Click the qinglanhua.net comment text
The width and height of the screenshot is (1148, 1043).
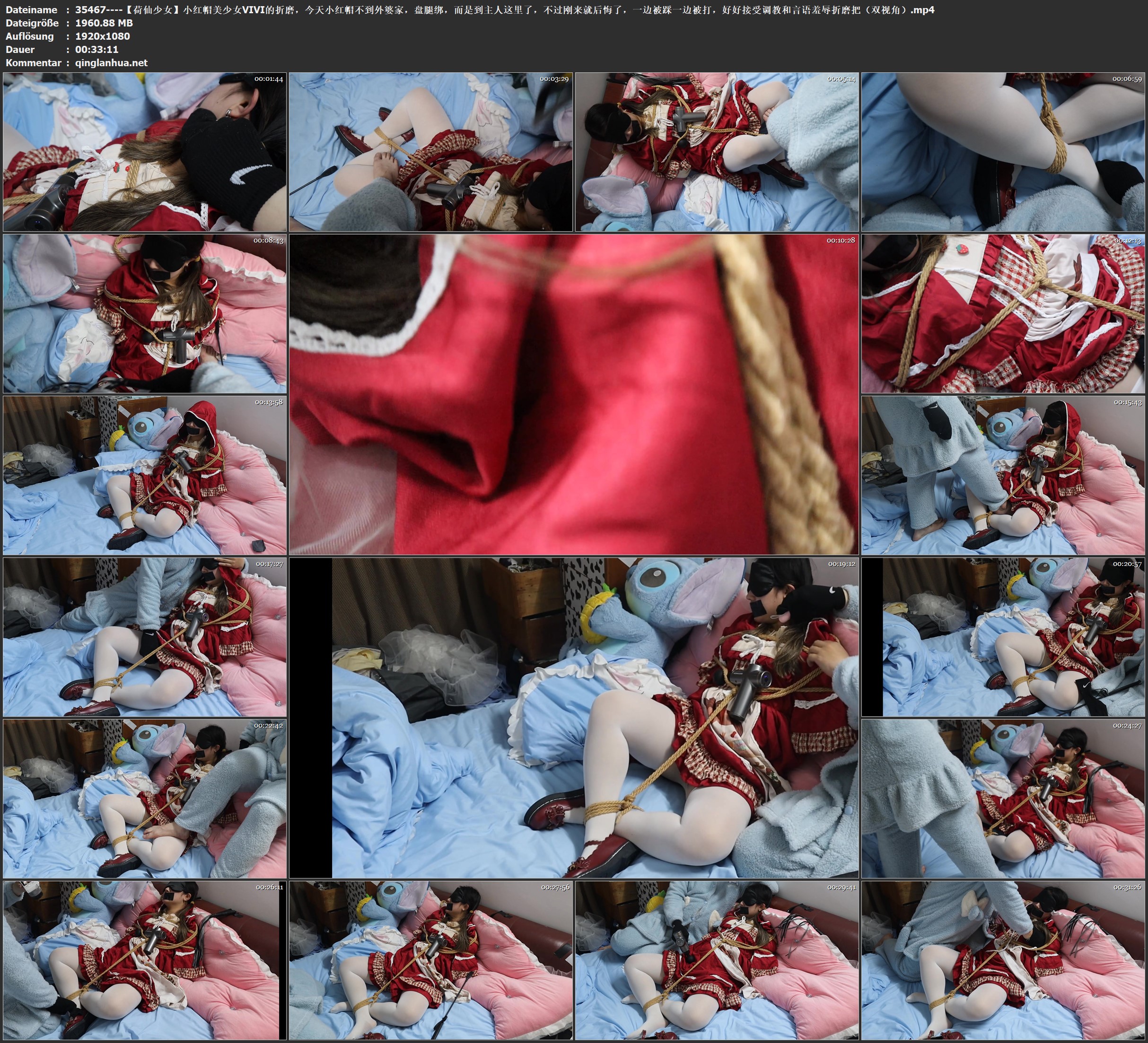click(x=111, y=62)
